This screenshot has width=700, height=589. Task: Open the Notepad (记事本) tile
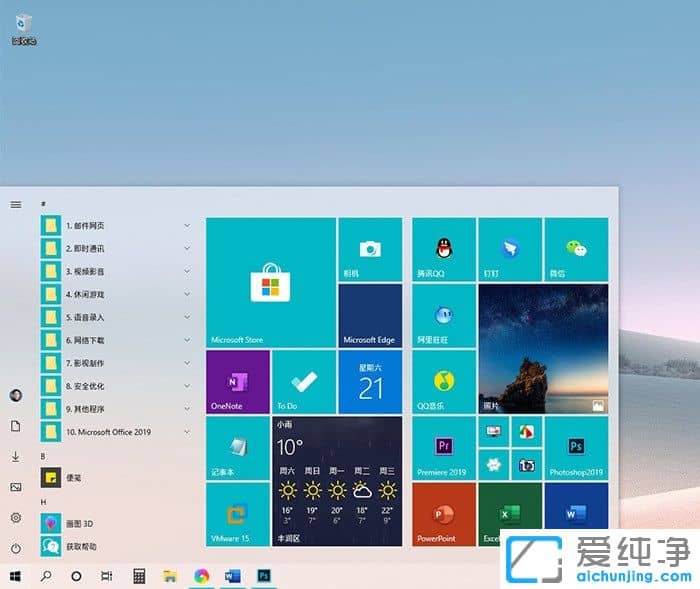coord(238,448)
